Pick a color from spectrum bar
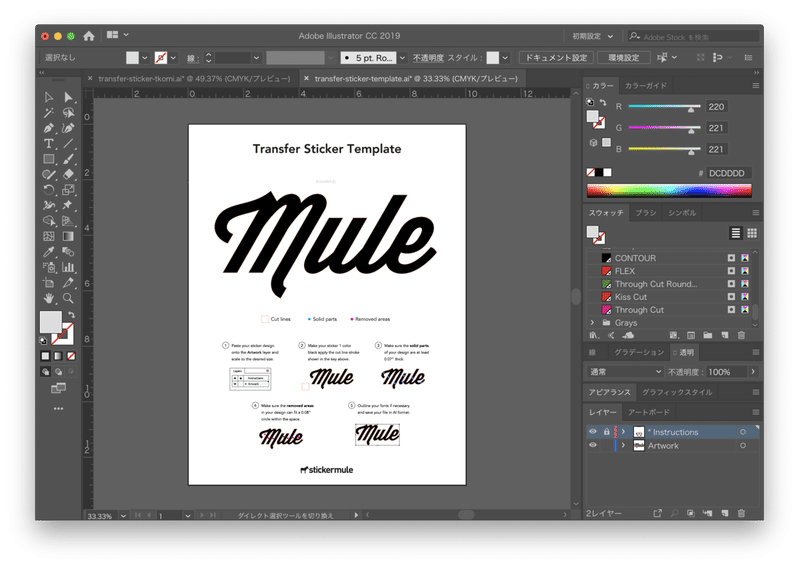This screenshot has width=800, height=568. coord(669,190)
